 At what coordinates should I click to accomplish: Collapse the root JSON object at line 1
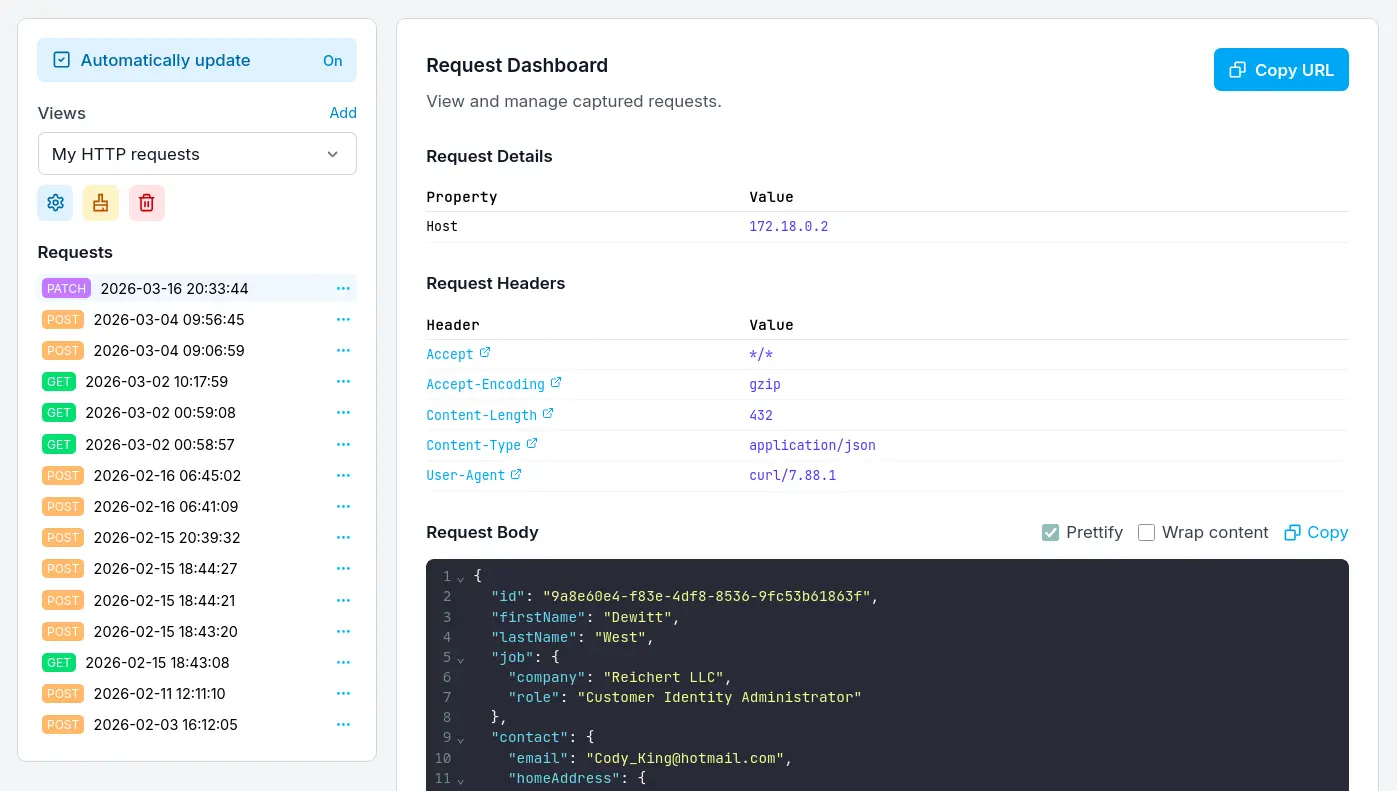point(461,578)
